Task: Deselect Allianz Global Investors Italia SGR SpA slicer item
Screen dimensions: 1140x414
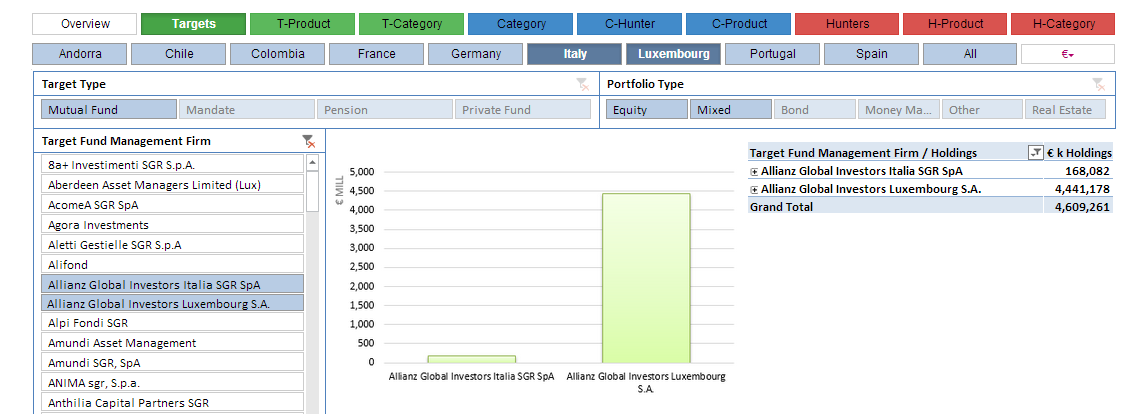Action: coord(172,284)
